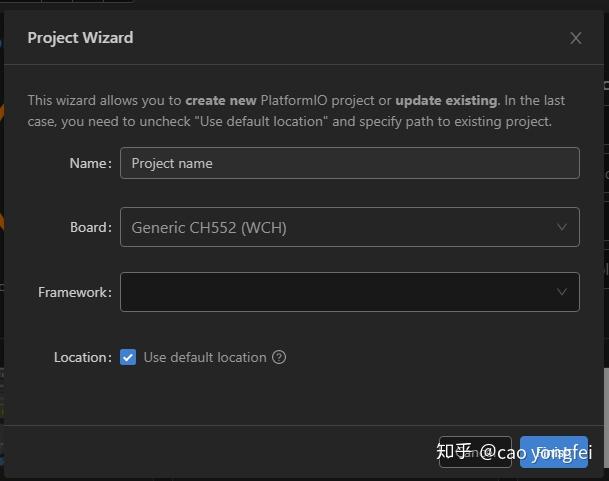The width and height of the screenshot is (609, 481).
Task: Click into the Project name input field
Action: [x=349, y=163]
